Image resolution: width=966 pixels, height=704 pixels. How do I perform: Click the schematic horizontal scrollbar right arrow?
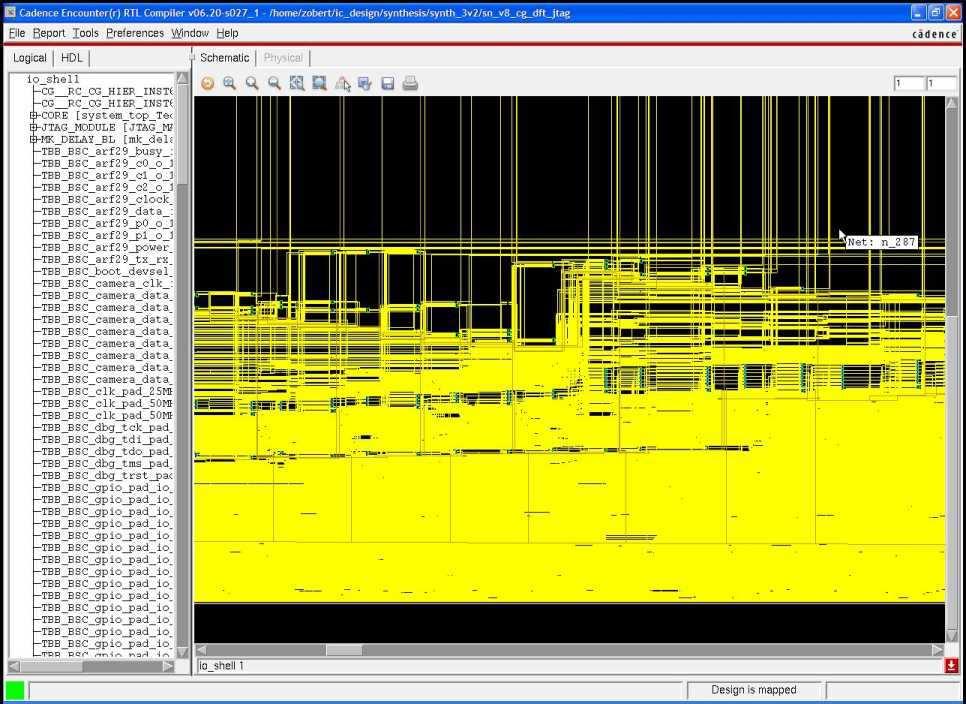[938, 650]
